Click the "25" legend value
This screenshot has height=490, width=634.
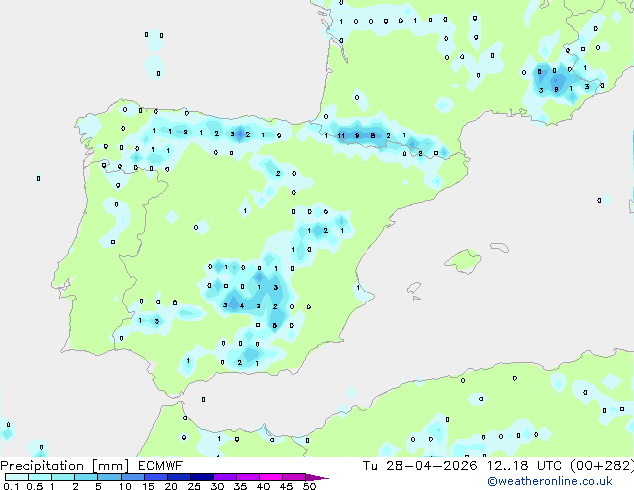[x=194, y=486]
